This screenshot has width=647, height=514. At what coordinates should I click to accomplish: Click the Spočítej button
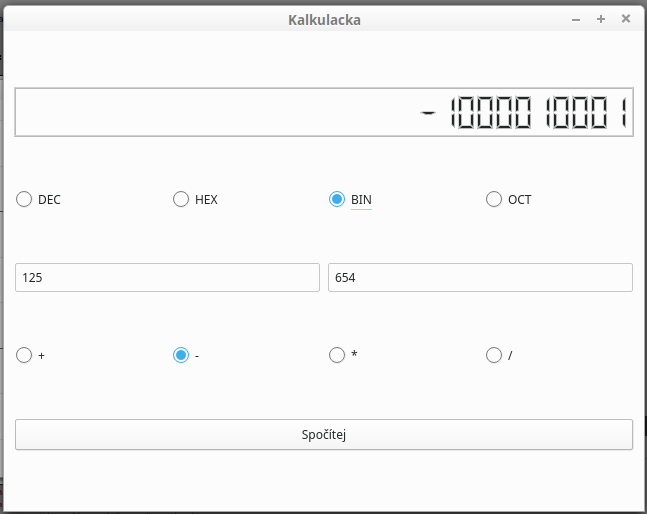[x=324, y=434]
